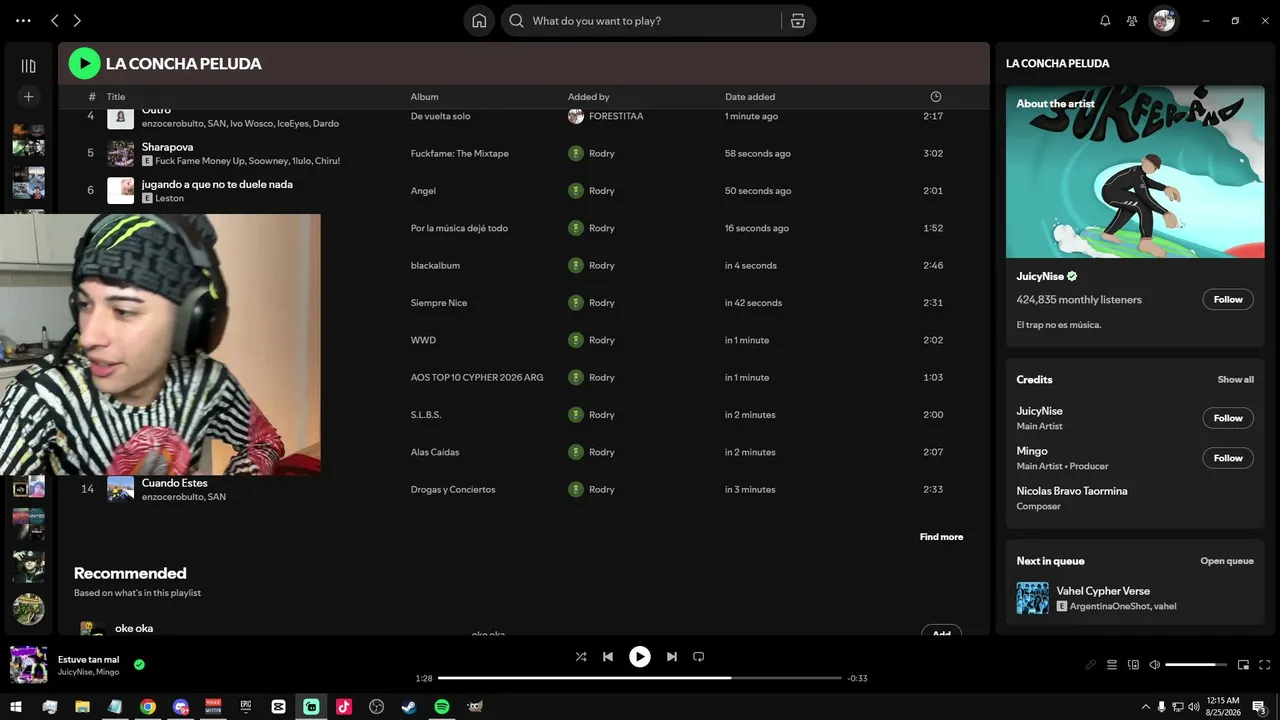Expand Your Library in the left sidebar
The image size is (1280, 720).
[x=29, y=66]
